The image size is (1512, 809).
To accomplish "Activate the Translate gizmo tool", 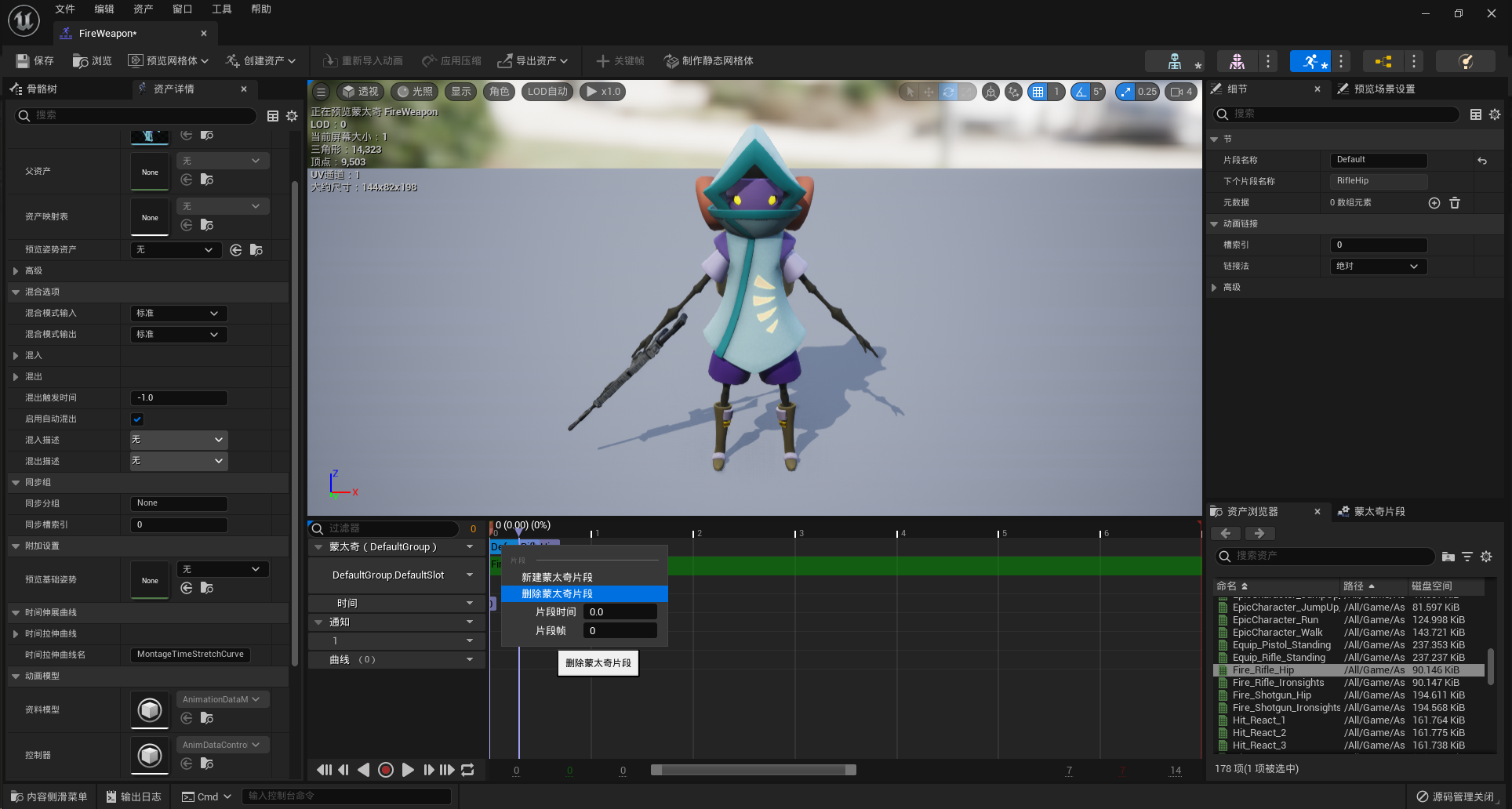I will [929, 92].
